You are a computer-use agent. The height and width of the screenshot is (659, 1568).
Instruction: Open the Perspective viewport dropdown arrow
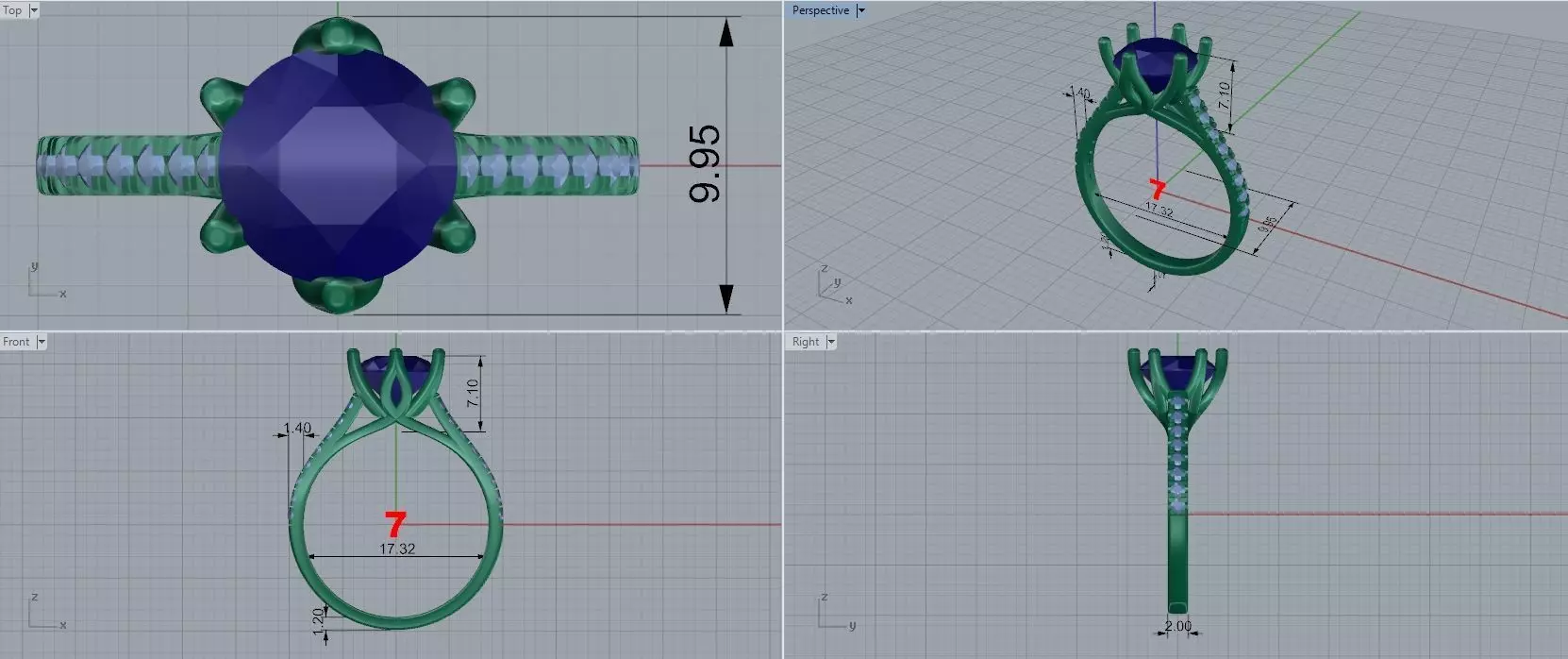click(860, 10)
